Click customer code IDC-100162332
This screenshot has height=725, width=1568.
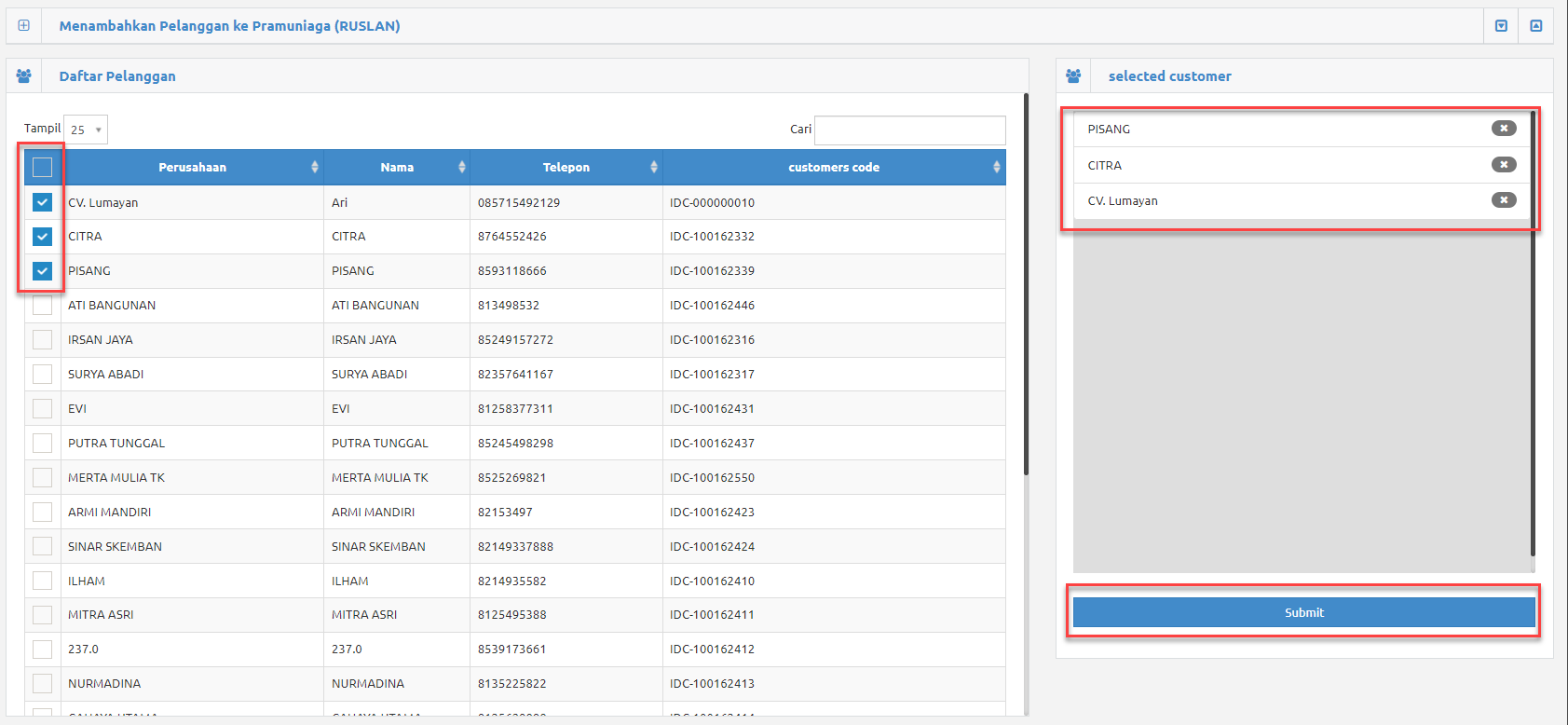tap(712, 237)
